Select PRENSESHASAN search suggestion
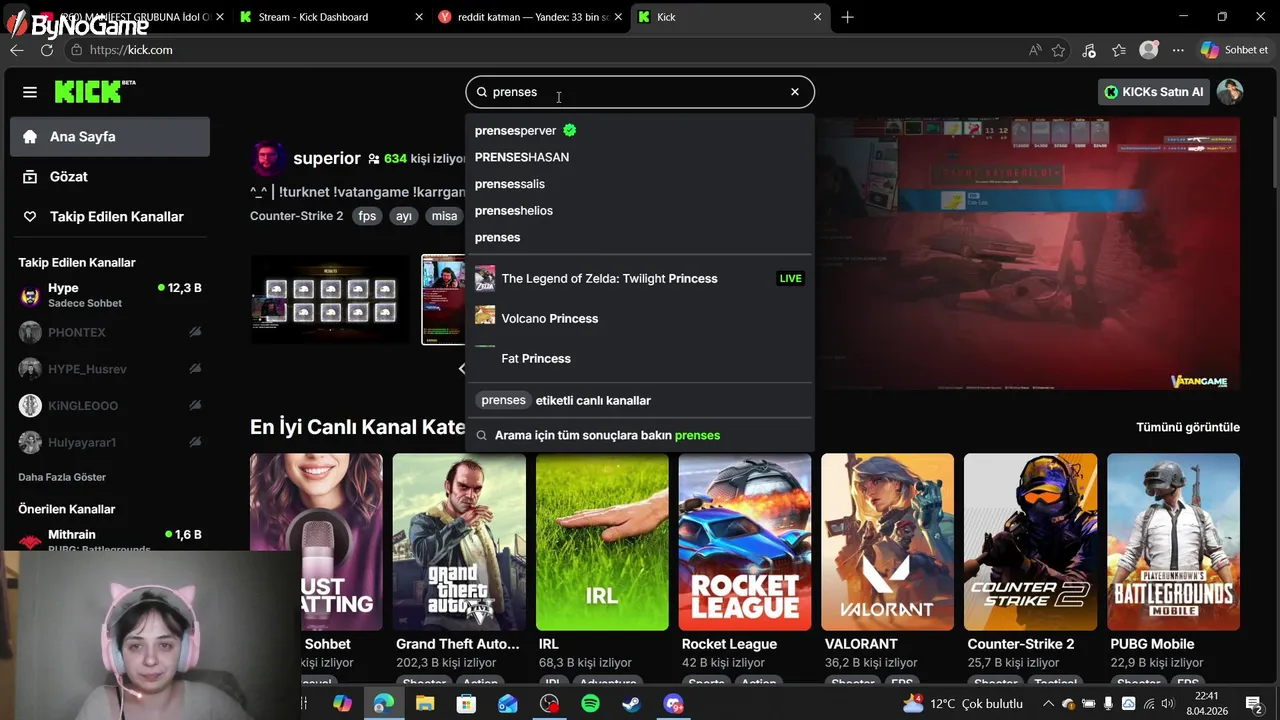The width and height of the screenshot is (1280, 720). point(639,157)
